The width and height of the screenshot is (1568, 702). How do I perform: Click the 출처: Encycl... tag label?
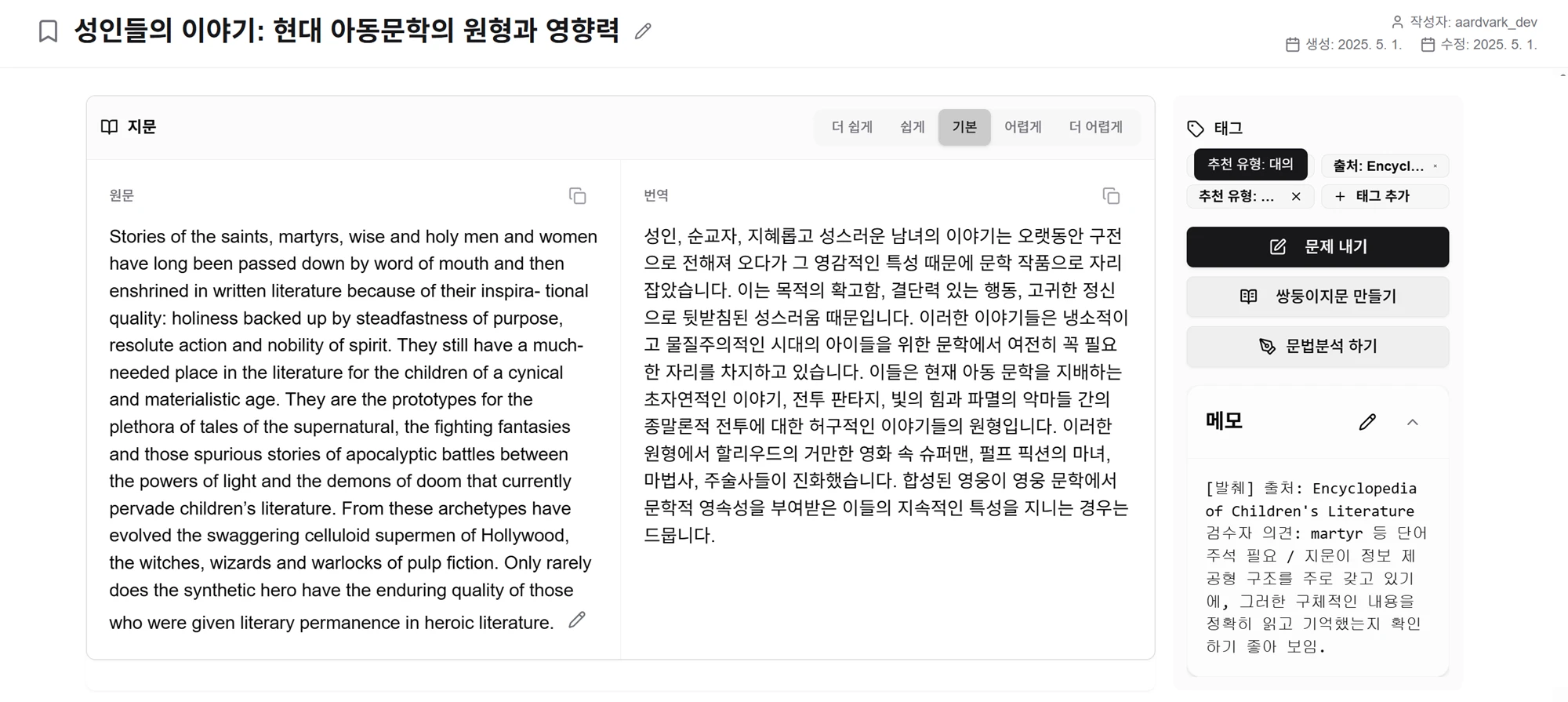click(x=1378, y=166)
